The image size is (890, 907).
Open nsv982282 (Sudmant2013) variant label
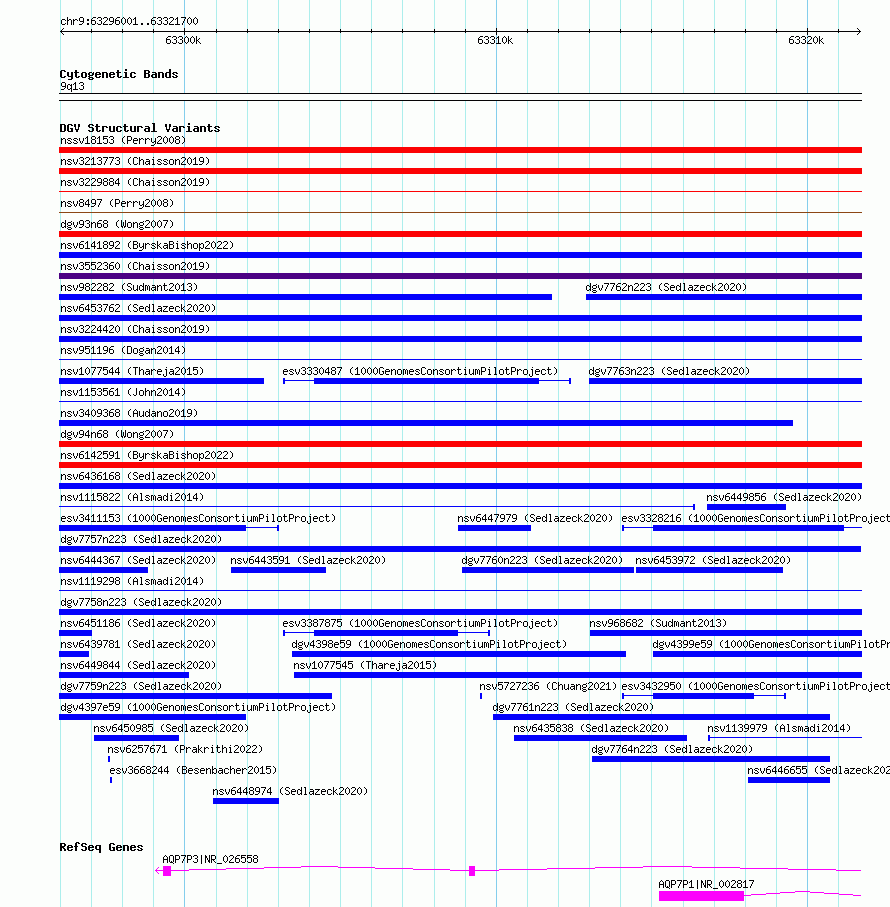coord(129,287)
